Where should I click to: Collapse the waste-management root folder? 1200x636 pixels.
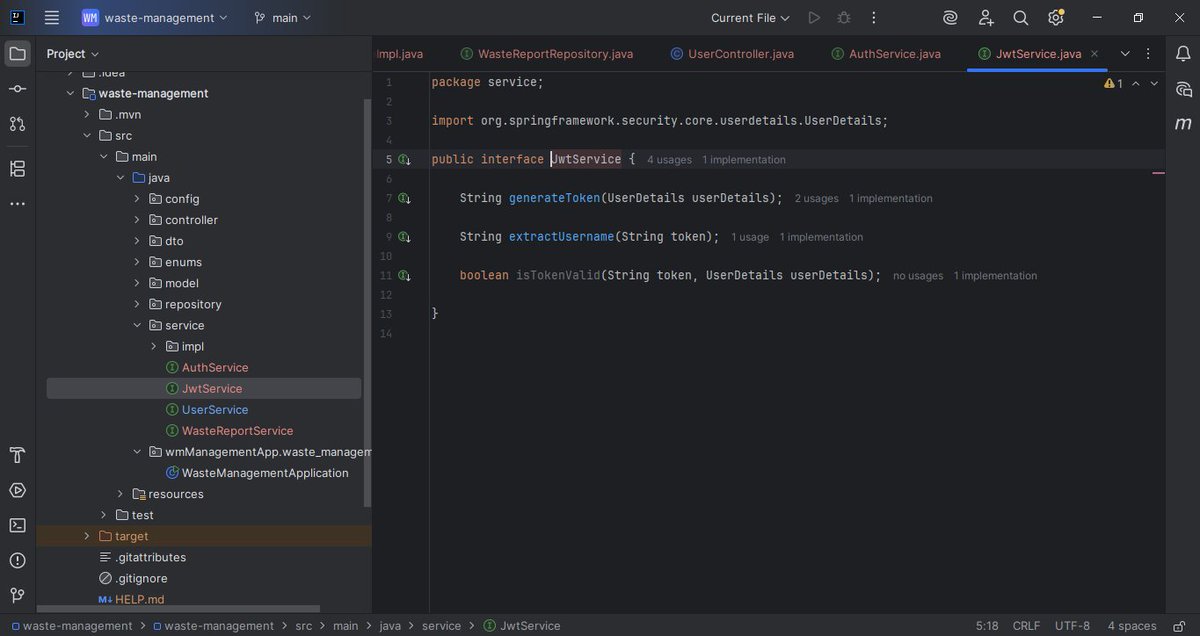coord(71,93)
